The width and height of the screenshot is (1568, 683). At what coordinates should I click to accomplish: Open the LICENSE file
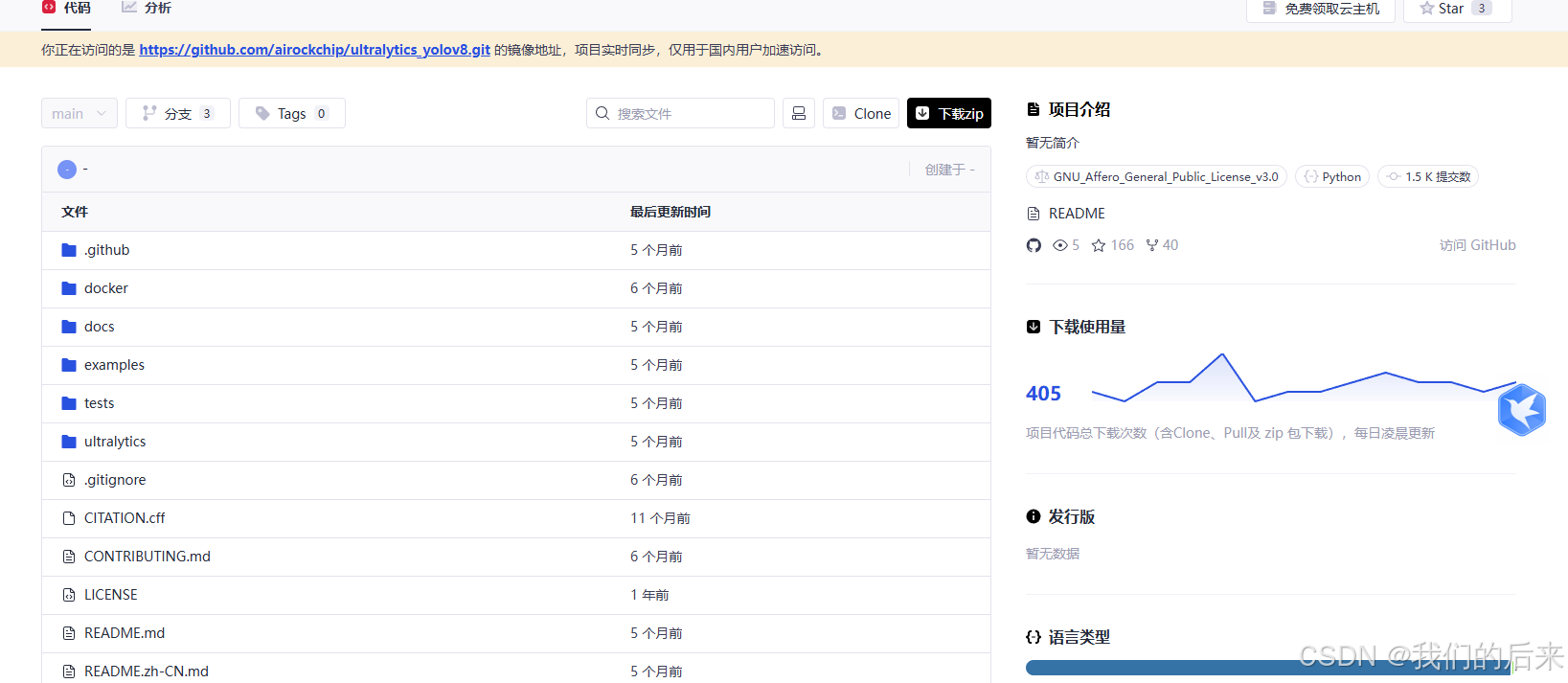(x=111, y=595)
